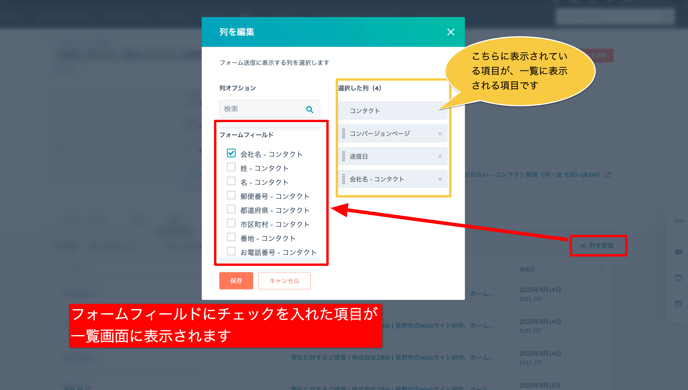Image resolution: width=688 pixels, height=390 pixels.
Task: Remove 送信日 from selected columns
Action: click(x=440, y=157)
